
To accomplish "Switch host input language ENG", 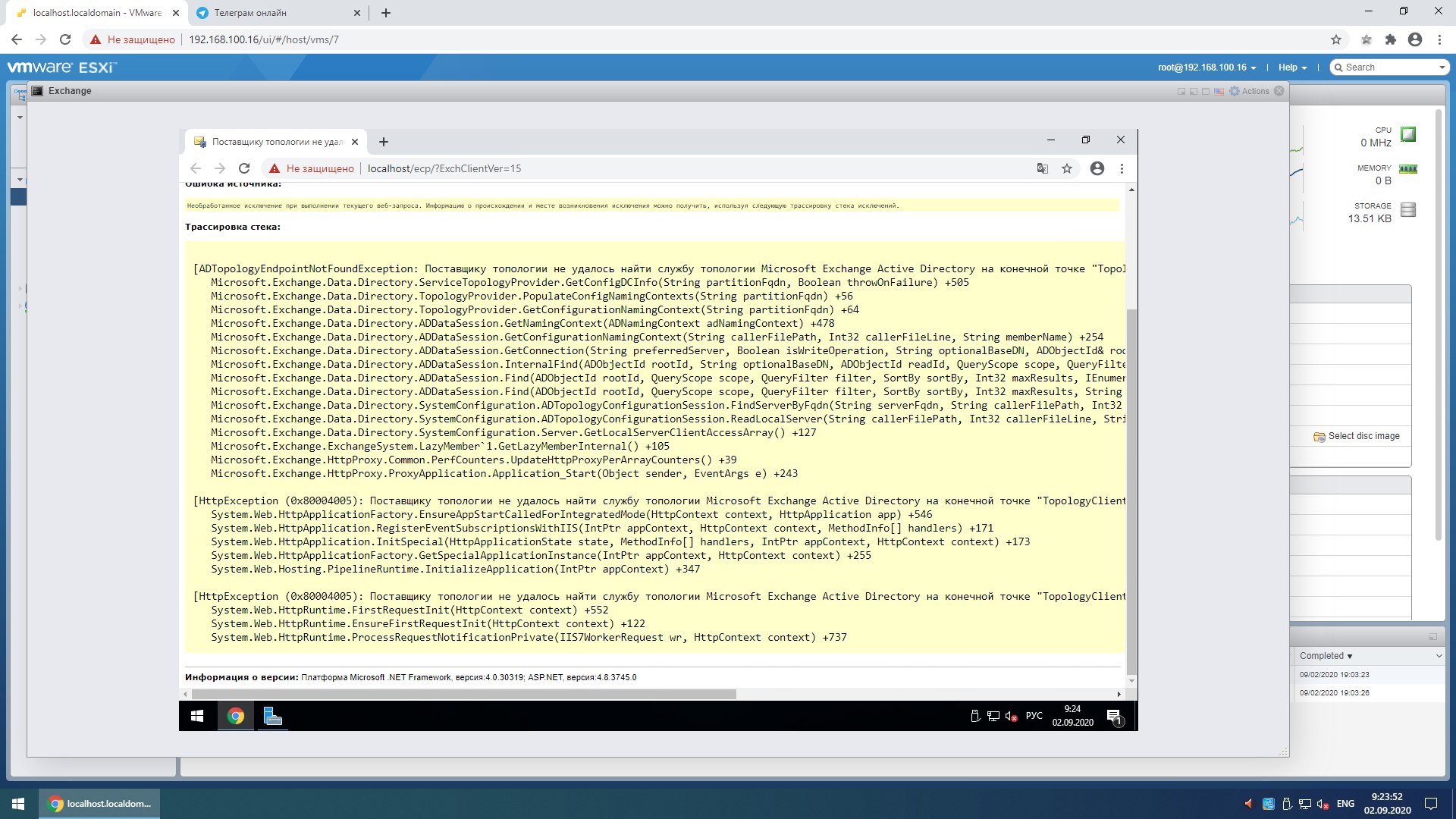I will (x=1345, y=804).
